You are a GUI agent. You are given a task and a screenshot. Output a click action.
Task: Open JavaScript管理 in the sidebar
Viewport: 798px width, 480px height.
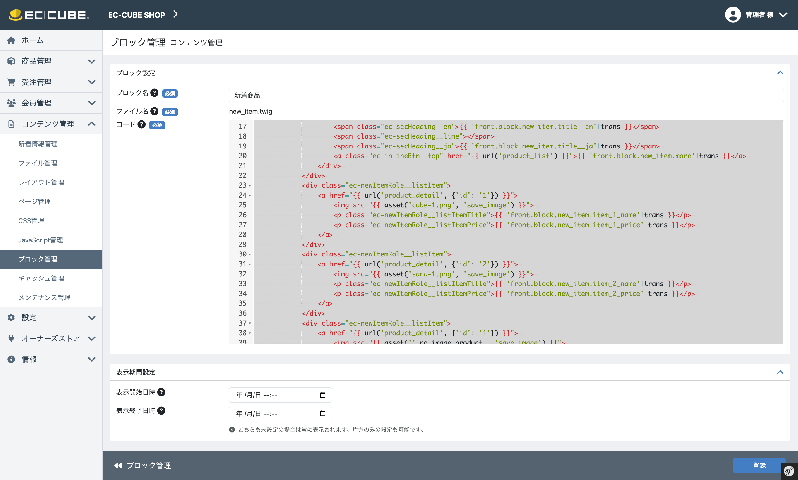point(41,240)
